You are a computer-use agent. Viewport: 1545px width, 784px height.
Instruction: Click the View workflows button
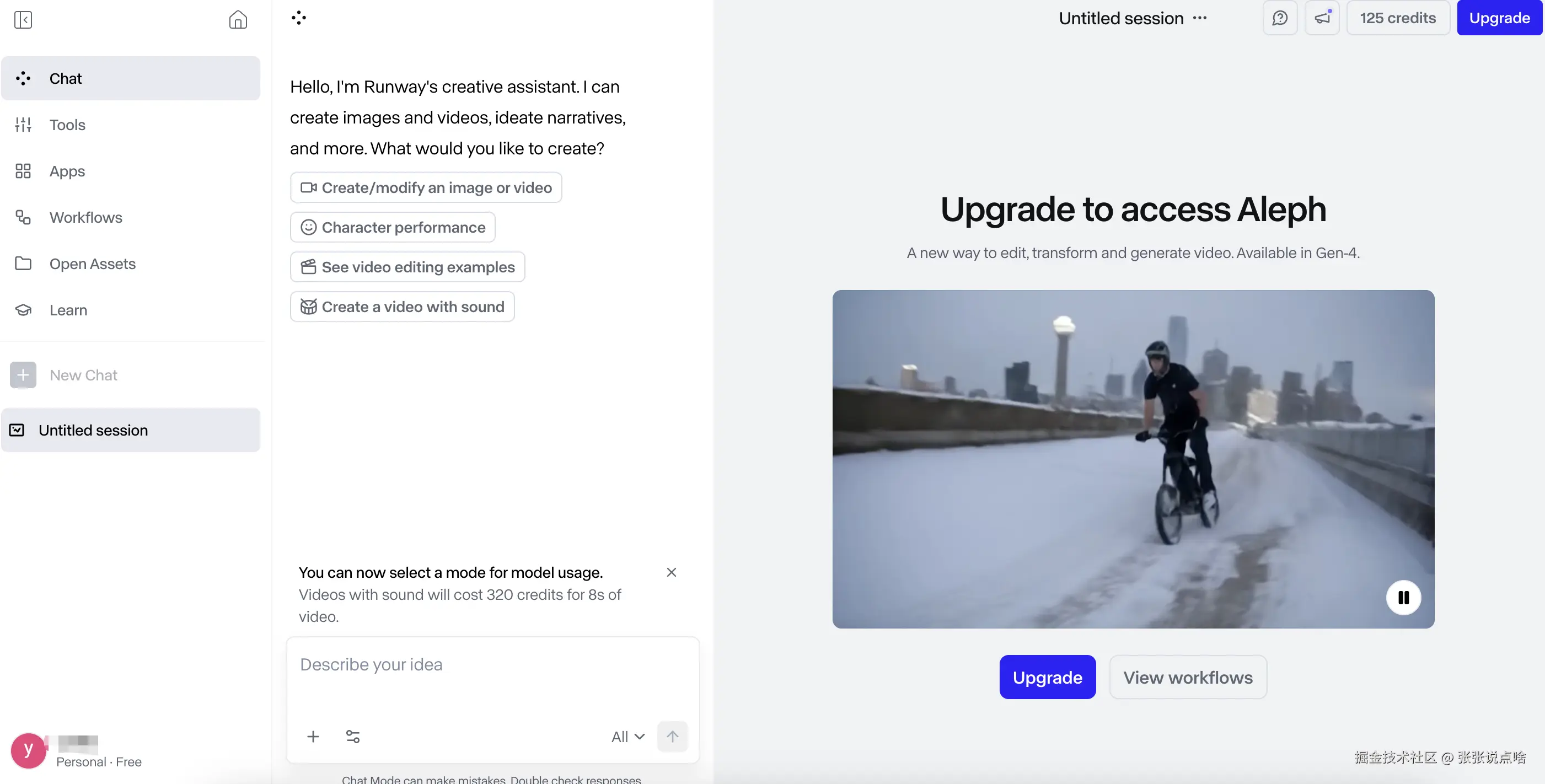click(1188, 677)
